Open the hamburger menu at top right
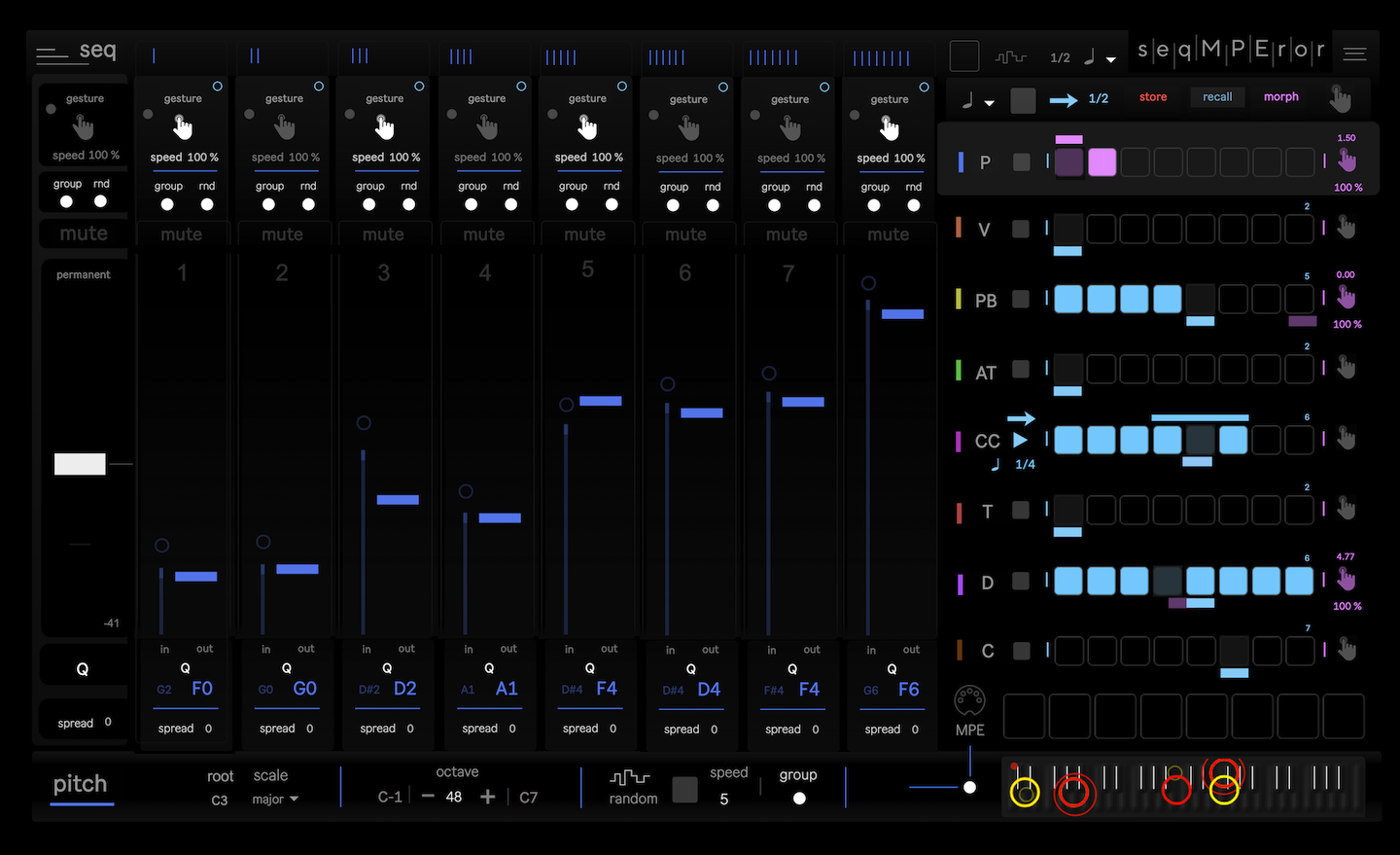1400x855 pixels. tap(1353, 53)
